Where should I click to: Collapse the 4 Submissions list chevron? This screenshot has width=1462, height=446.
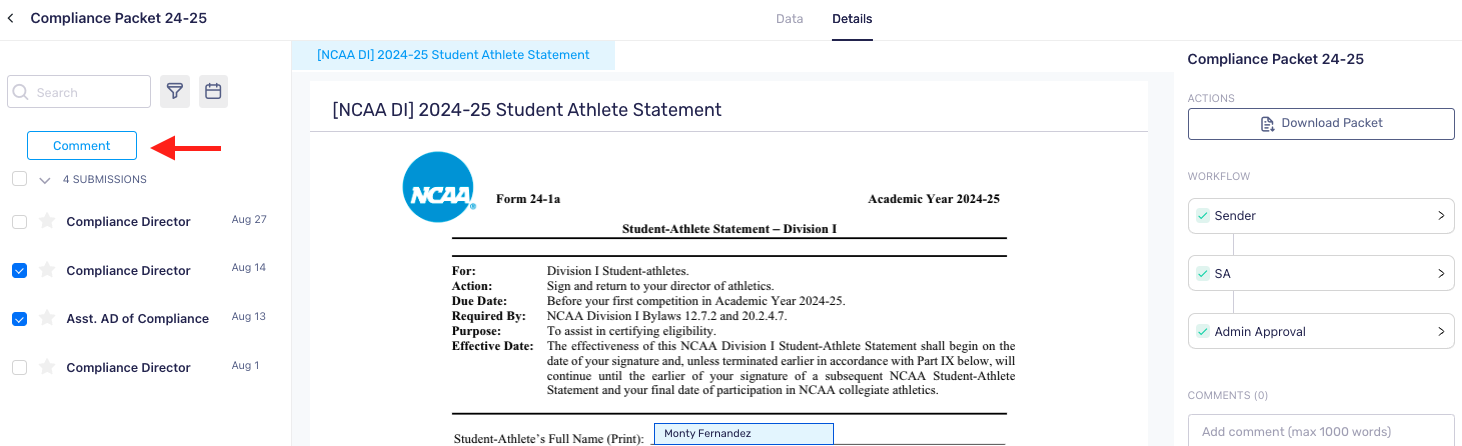coord(44,180)
